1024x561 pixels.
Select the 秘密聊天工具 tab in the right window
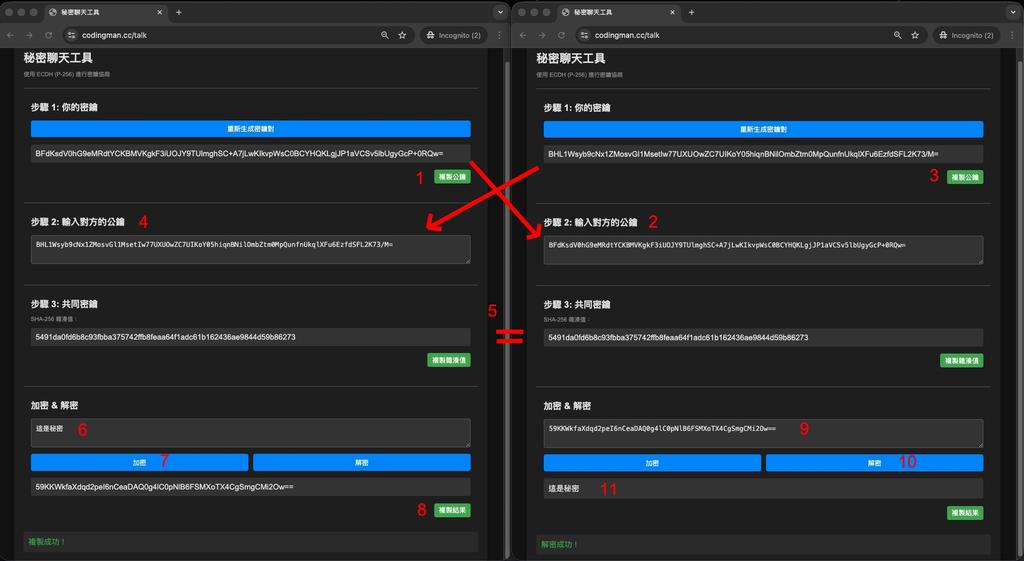[x=612, y=12]
